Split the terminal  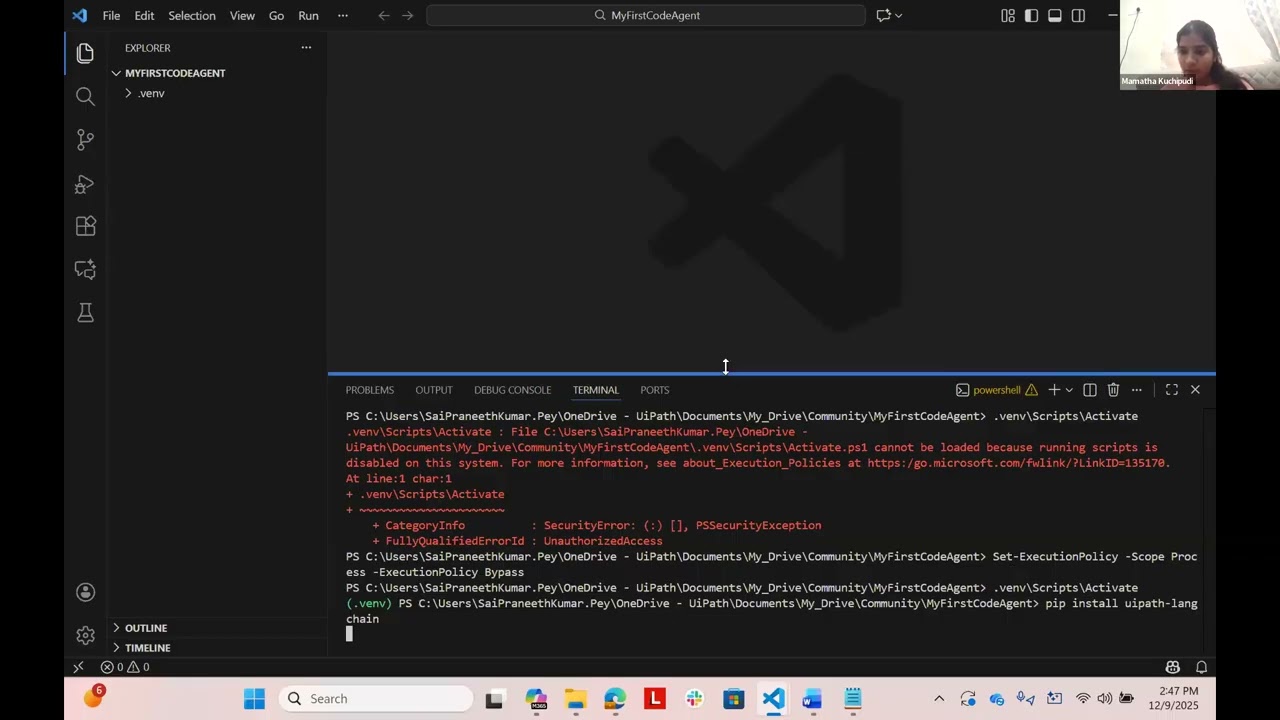click(1090, 390)
